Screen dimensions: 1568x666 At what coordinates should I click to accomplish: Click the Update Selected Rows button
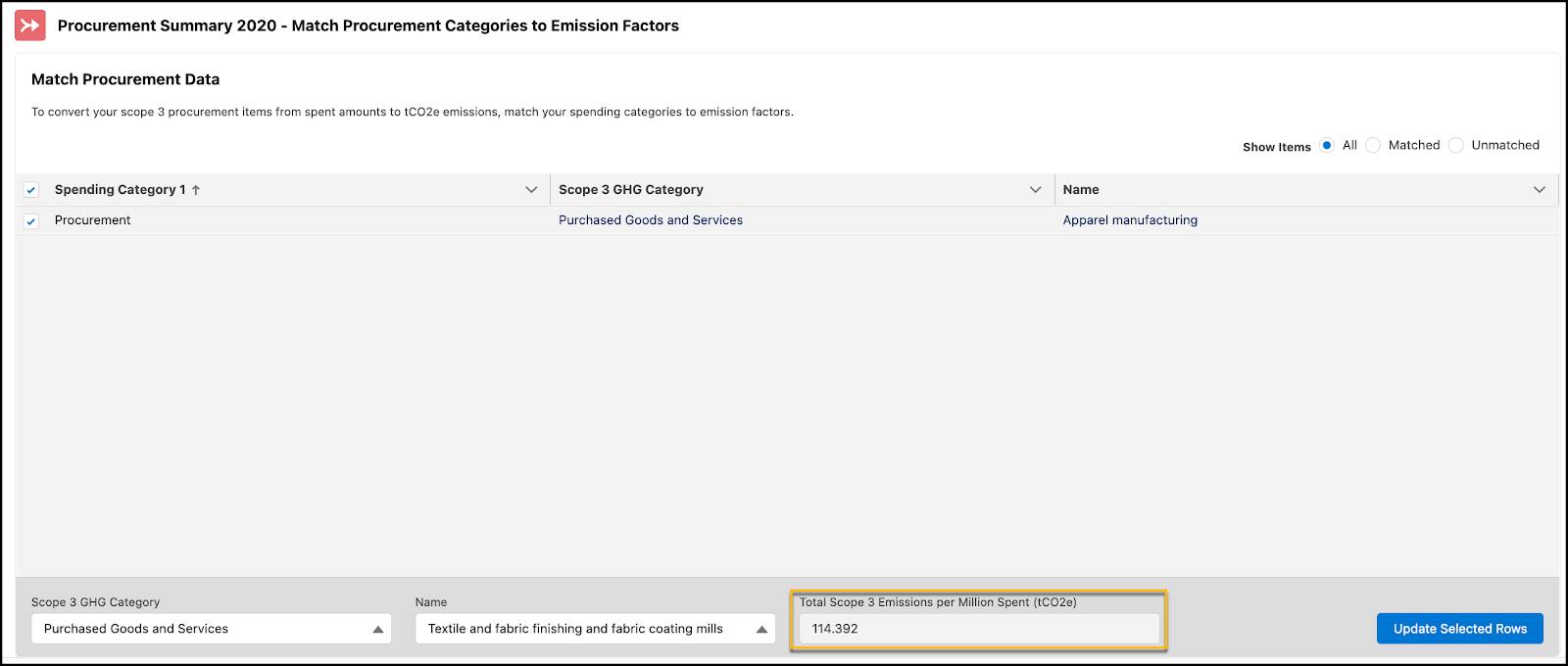(1459, 629)
